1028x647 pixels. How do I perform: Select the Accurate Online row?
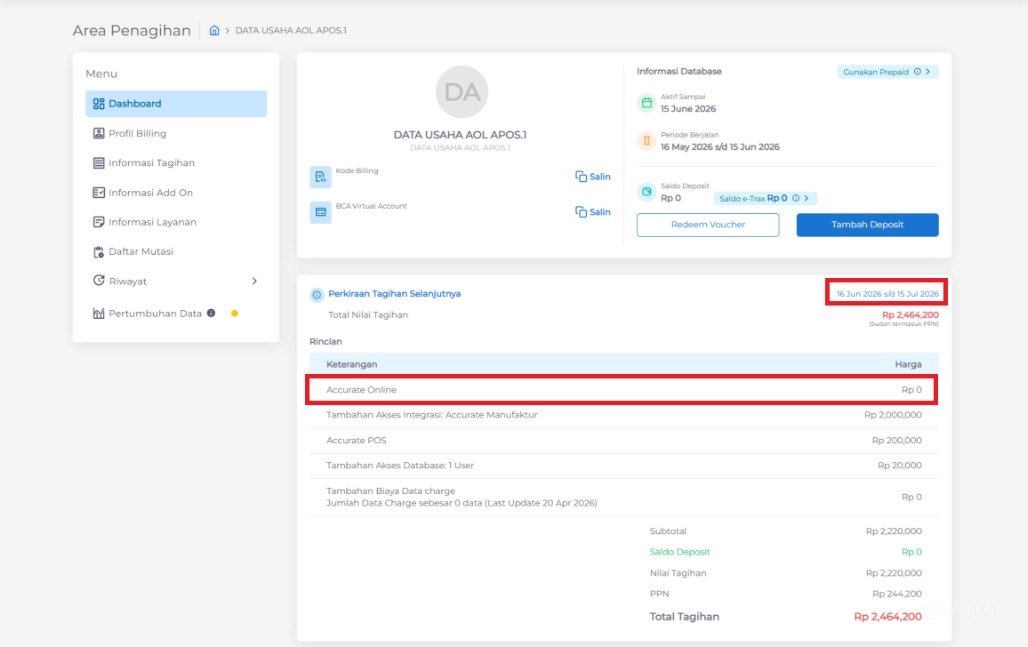point(623,389)
